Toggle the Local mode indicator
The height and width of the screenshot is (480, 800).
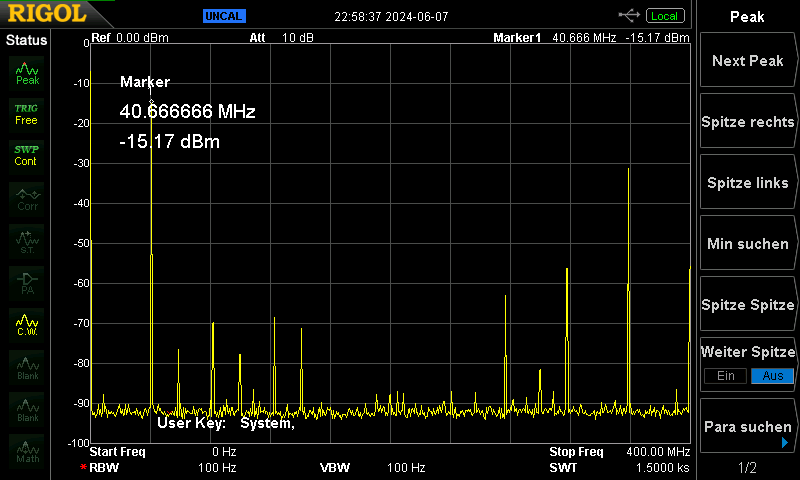[x=665, y=16]
